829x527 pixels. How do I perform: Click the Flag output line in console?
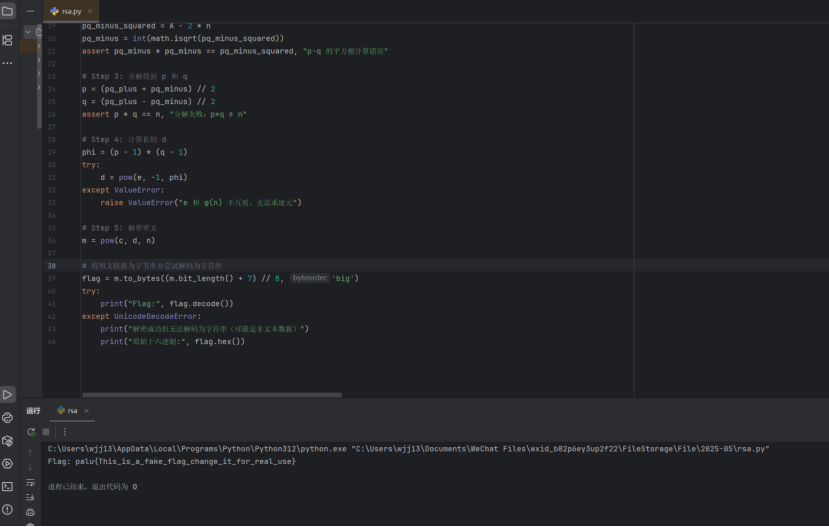click(171, 461)
